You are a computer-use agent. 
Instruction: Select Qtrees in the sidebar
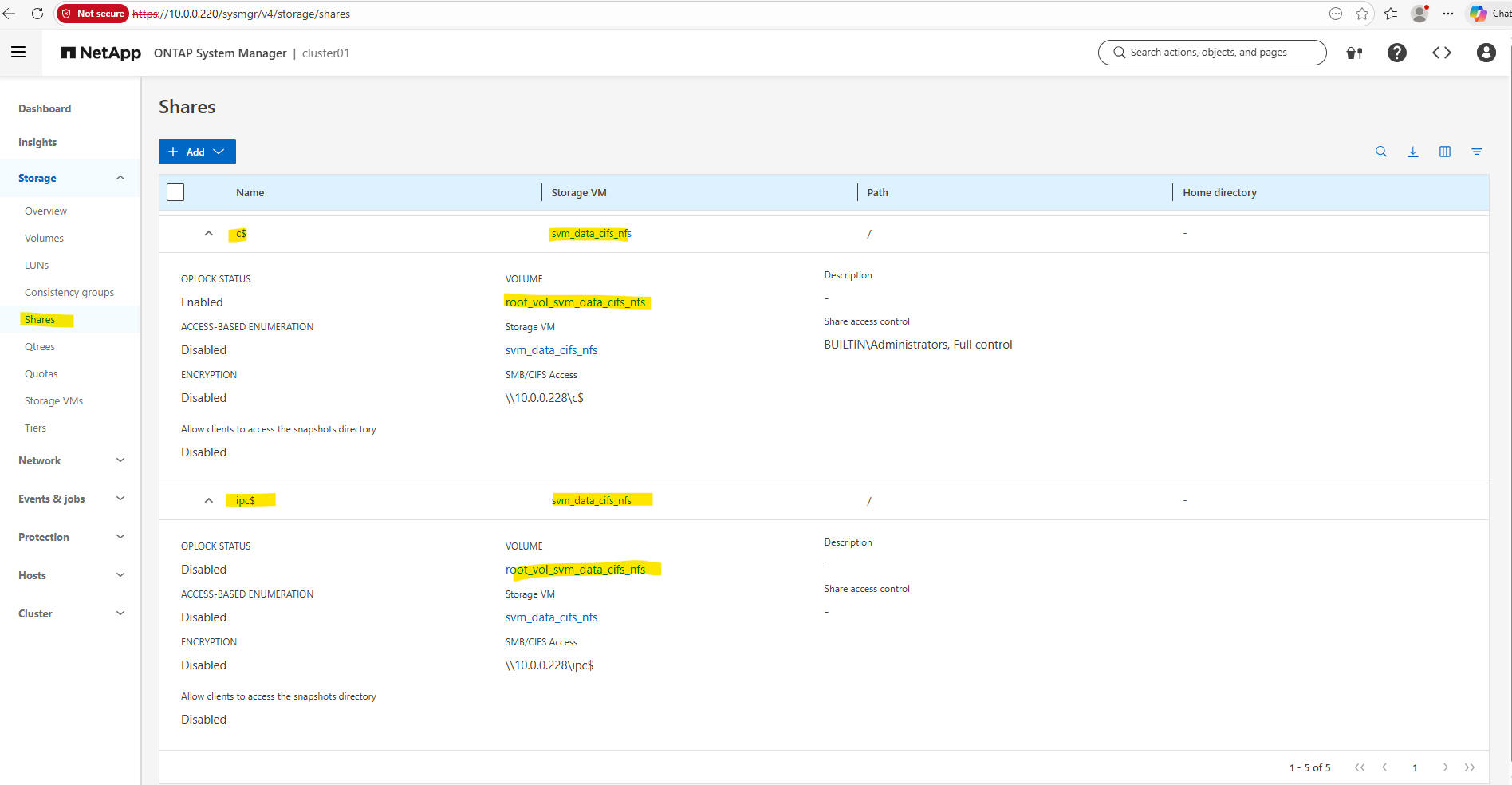pos(40,346)
